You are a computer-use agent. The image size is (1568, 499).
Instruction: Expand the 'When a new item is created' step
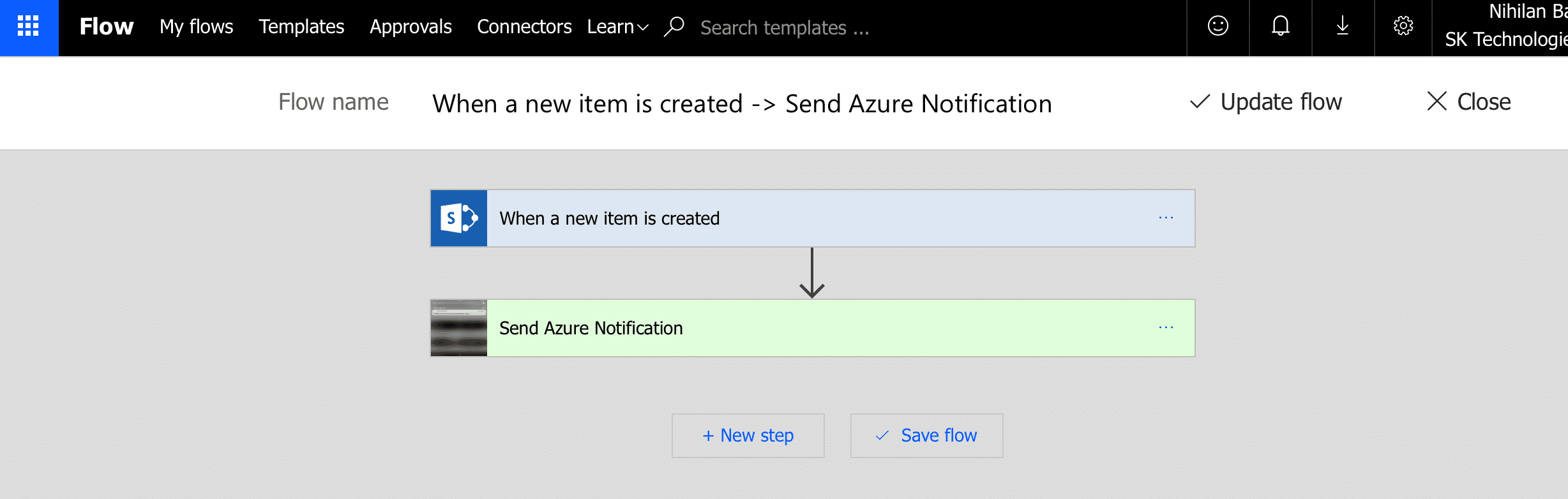[812, 218]
